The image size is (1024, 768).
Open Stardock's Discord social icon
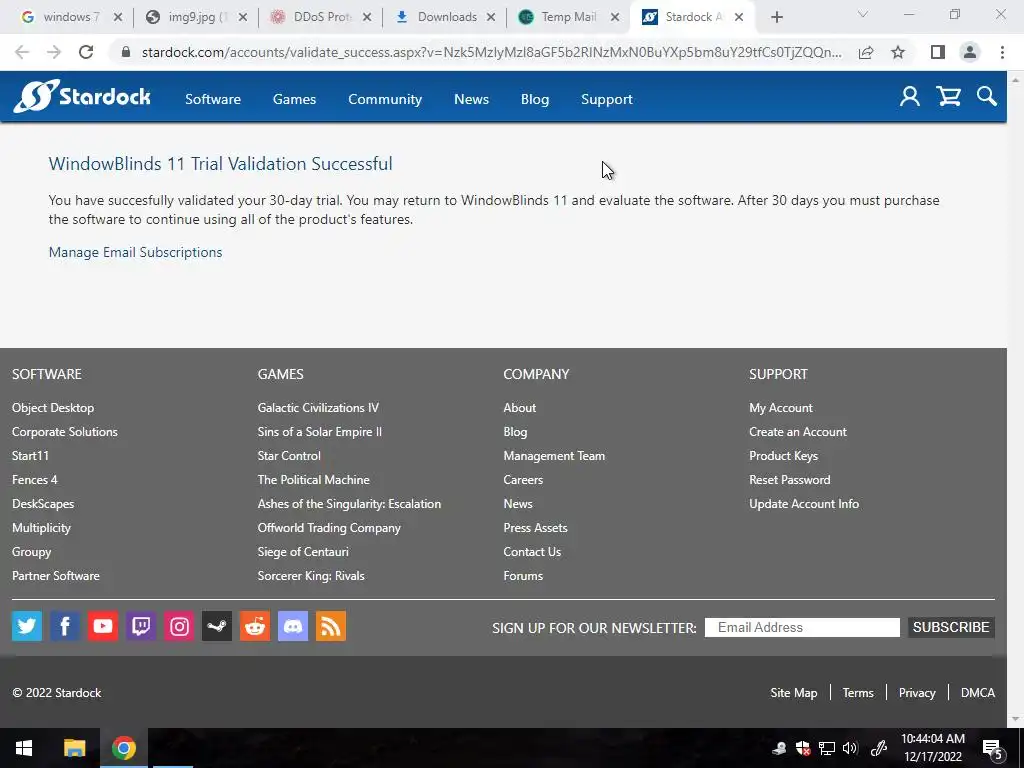(x=293, y=626)
